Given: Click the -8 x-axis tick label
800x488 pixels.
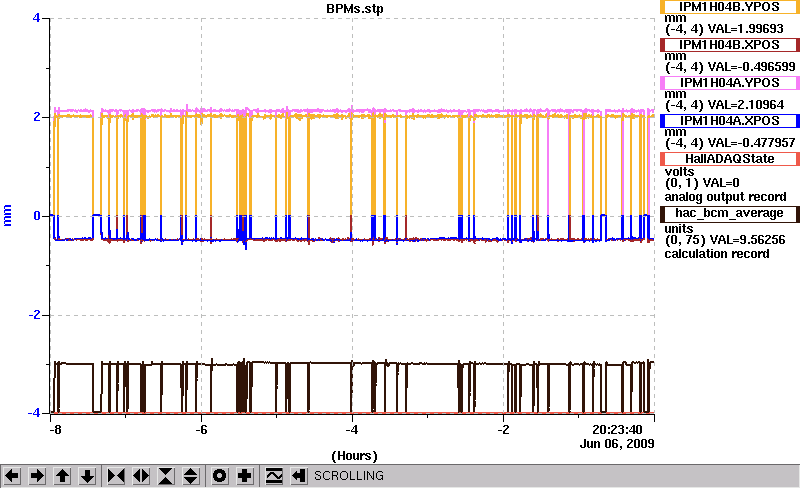Looking at the screenshot, I should (x=55, y=430).
